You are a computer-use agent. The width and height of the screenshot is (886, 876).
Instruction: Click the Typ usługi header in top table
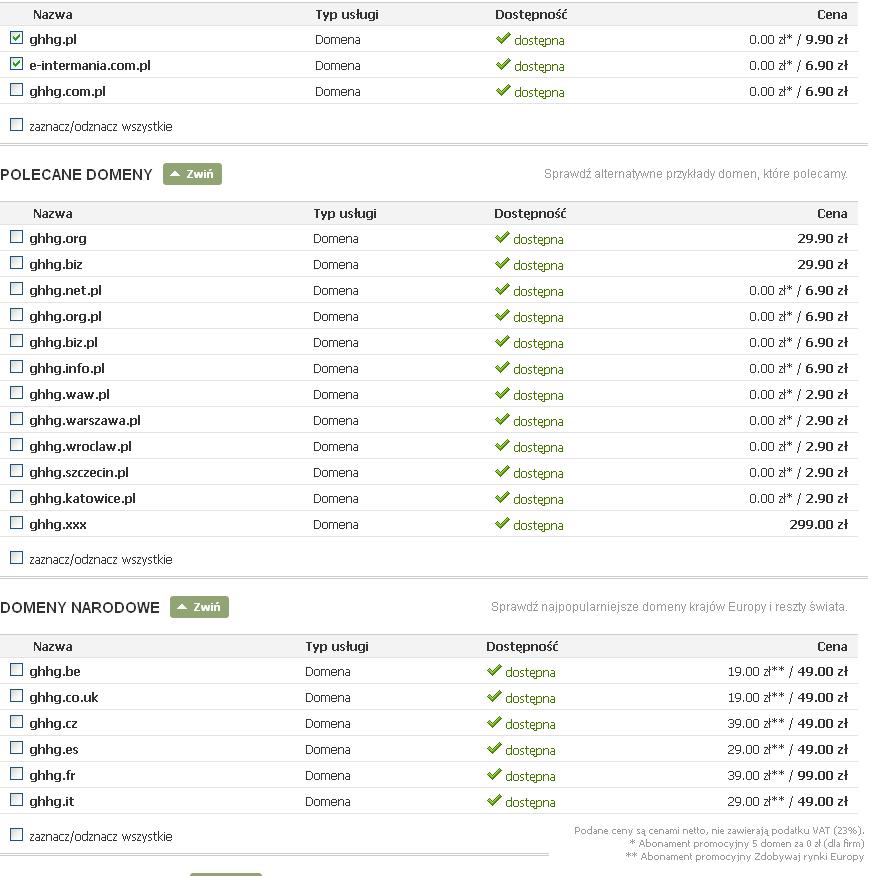346,15
